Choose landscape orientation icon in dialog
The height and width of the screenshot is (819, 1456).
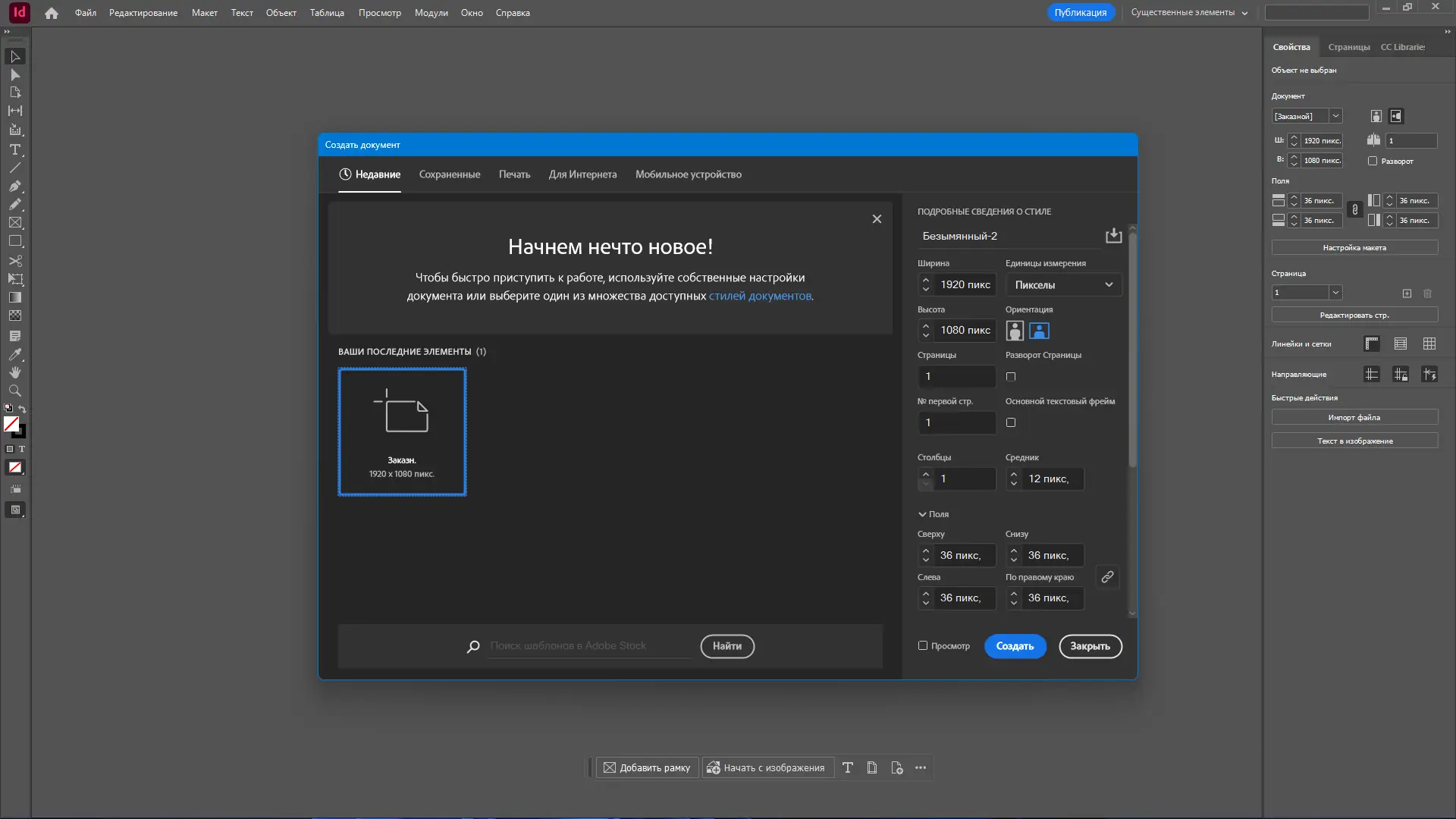point(1039,331)
